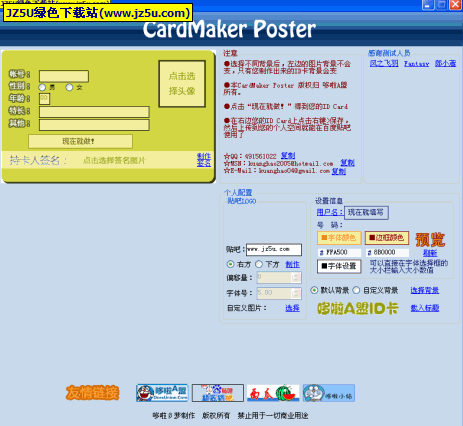The width and height of the screenshot is (463, 426).
Task: Click the 偏移量 value field
Action: (x=274, y=277)
